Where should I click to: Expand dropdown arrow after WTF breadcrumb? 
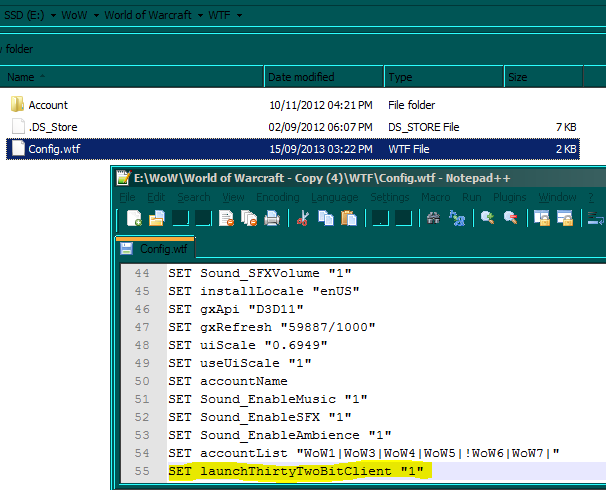[x=239, y=15]
